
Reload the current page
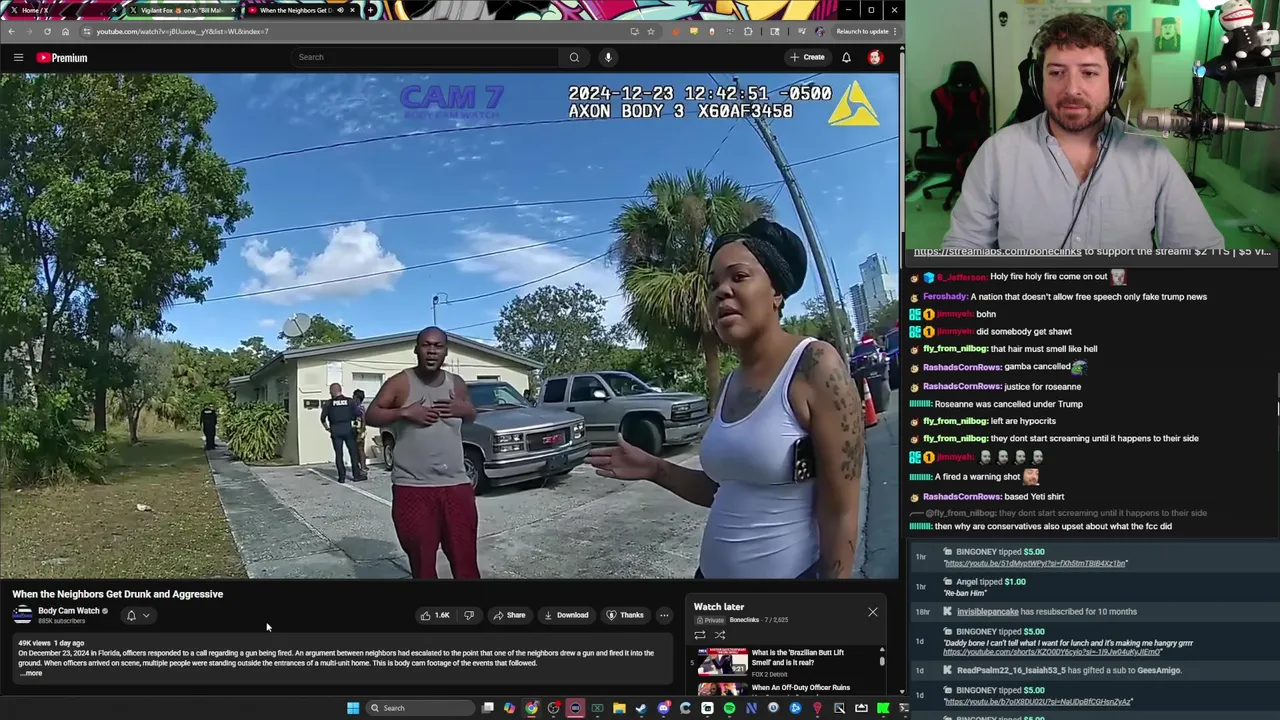(x=47, y=31)
